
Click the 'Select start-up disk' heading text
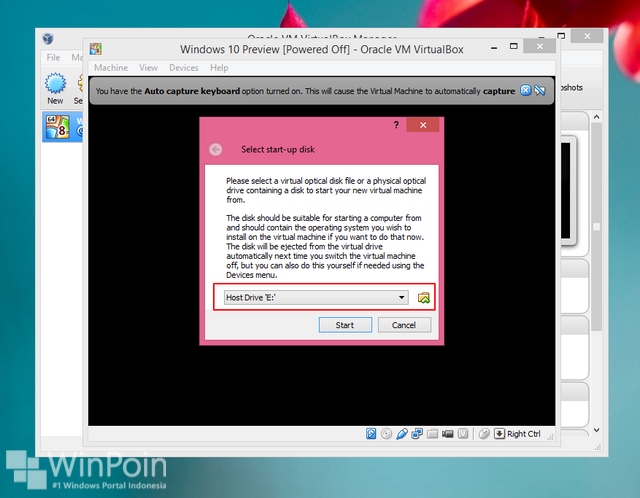click(x=278, y=149)
